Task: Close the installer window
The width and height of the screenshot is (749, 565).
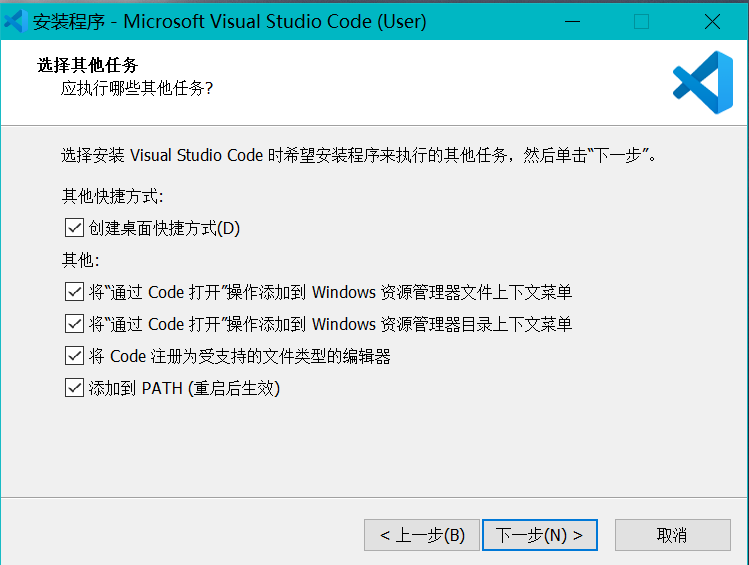Action: tap(712, 21)
